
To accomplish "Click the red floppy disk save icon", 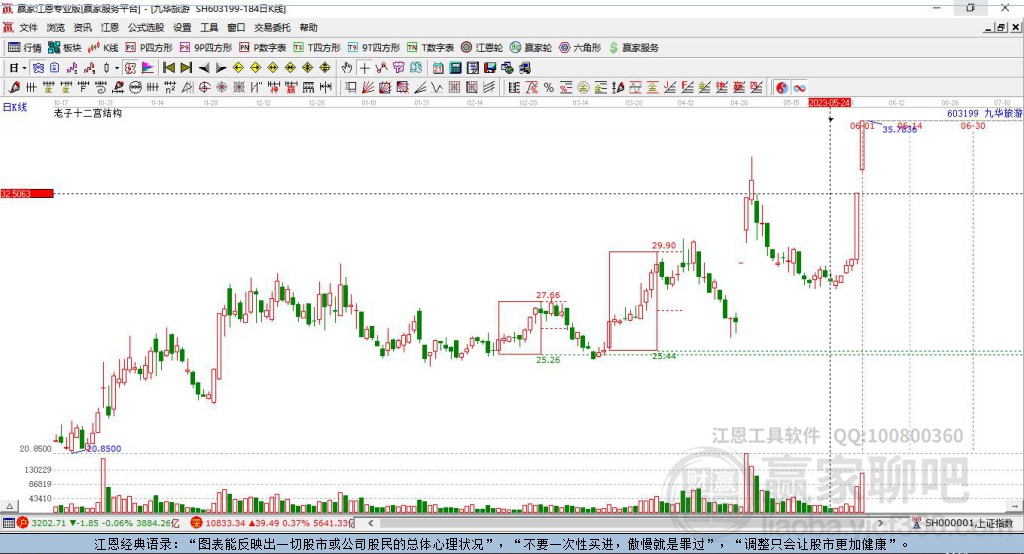I will pyautogui.click(x=490, y=68).
